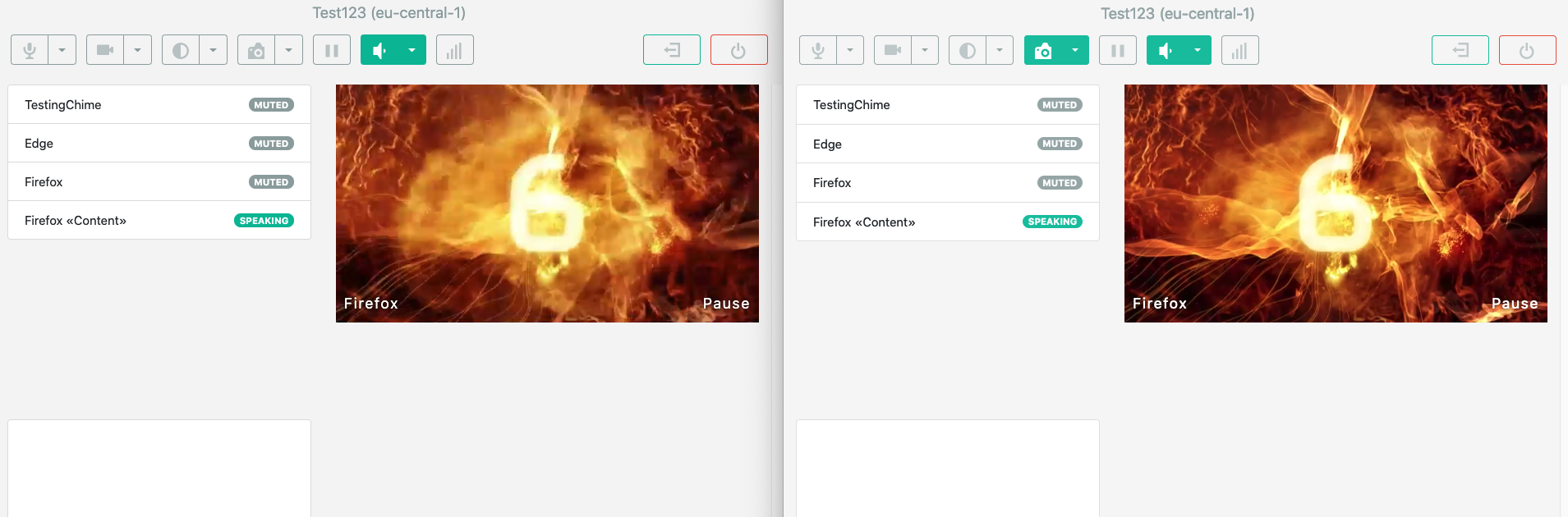Click leave meeting icon in left window

(672, 50)
